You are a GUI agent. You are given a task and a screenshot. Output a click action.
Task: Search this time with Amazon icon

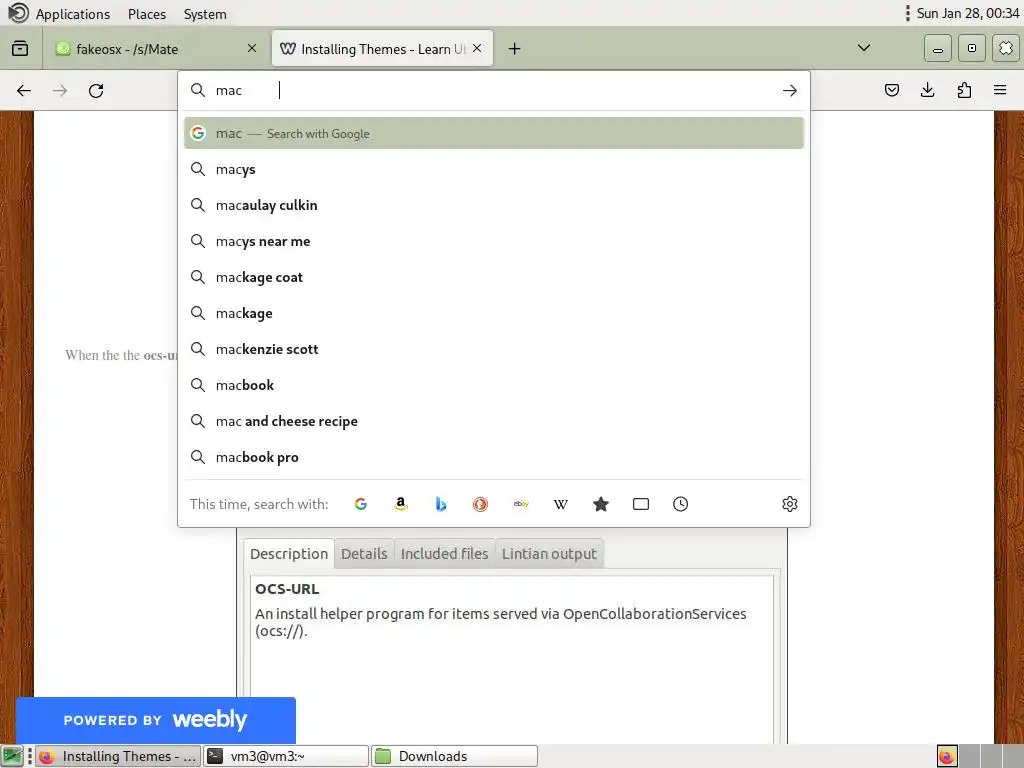click(x=401, y=504)
